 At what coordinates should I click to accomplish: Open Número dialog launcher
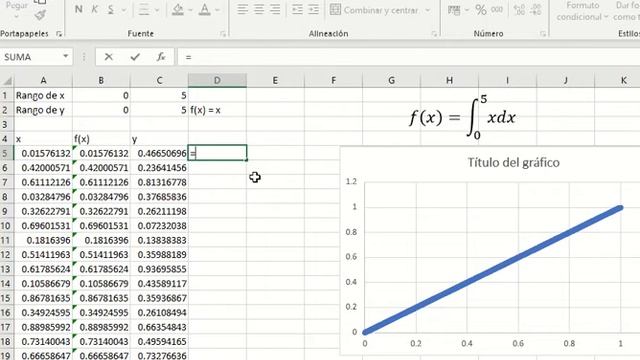pos(543,34)
